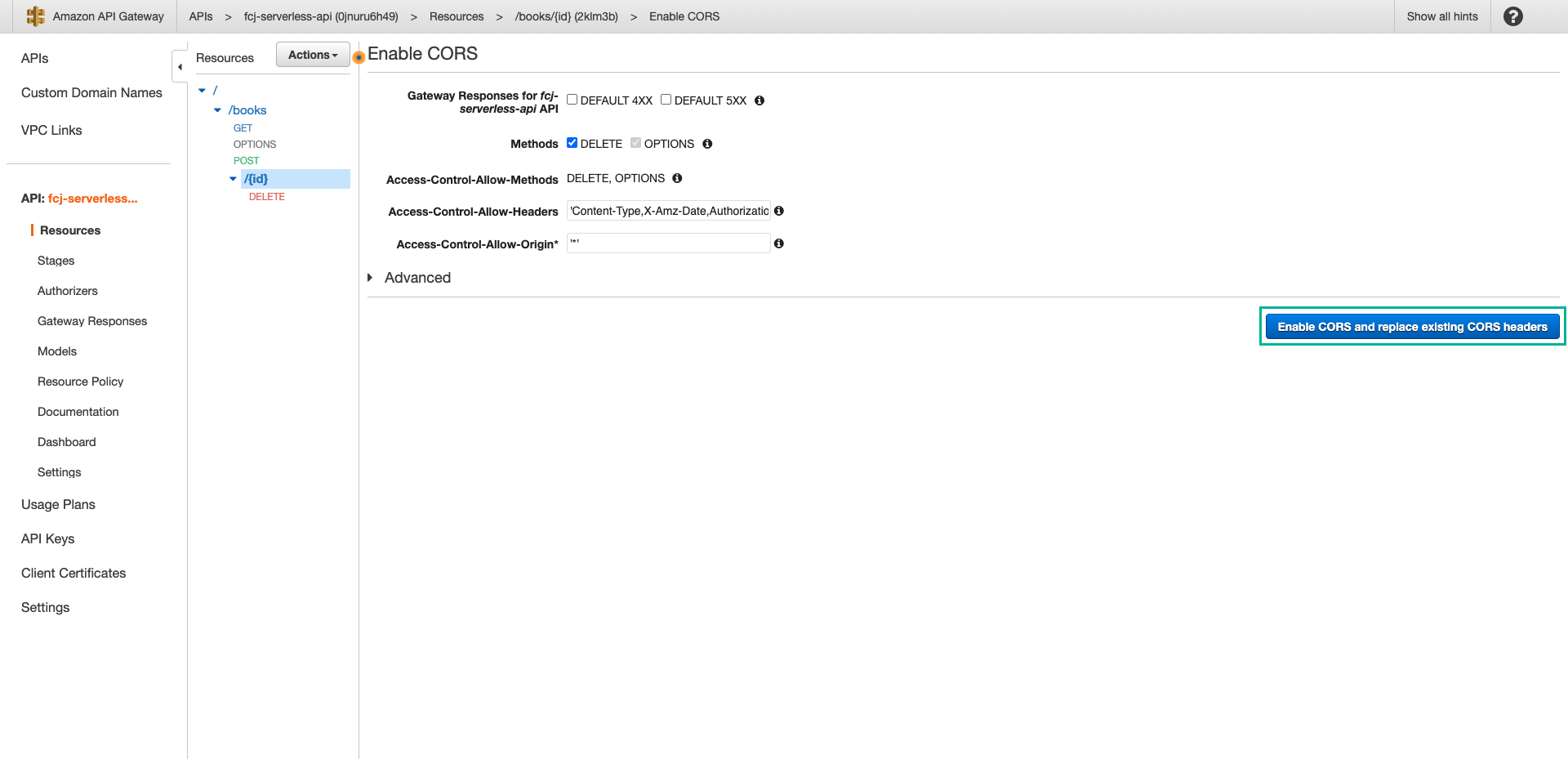Open the help question mark icon

(x=1512, y=16)
